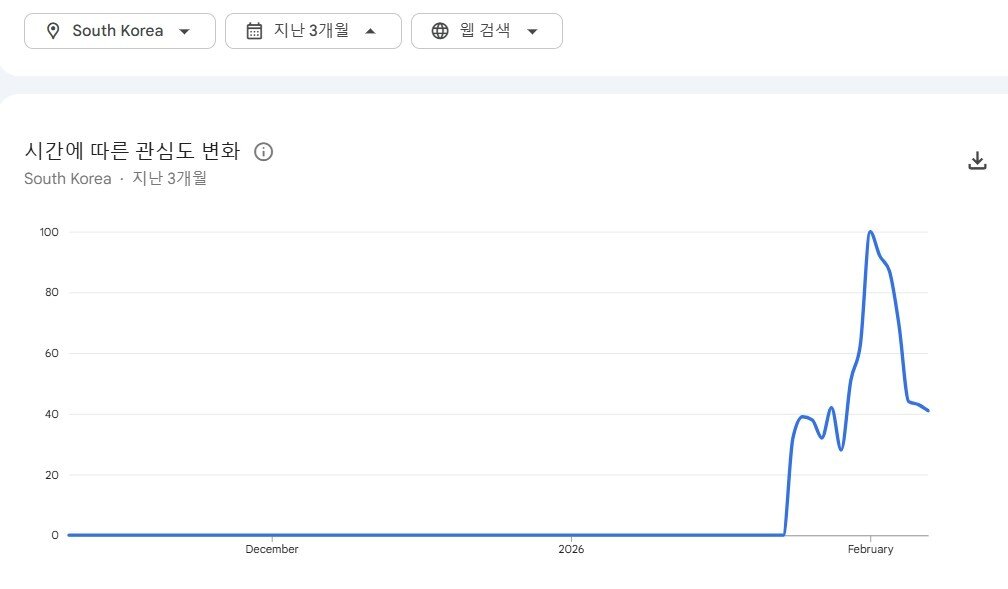The width and height of the screenshot is (1008, 589).
Task: Collapse the 지난 3개월 time range caret
Action: pyautogui.click(x=370, y=31)
